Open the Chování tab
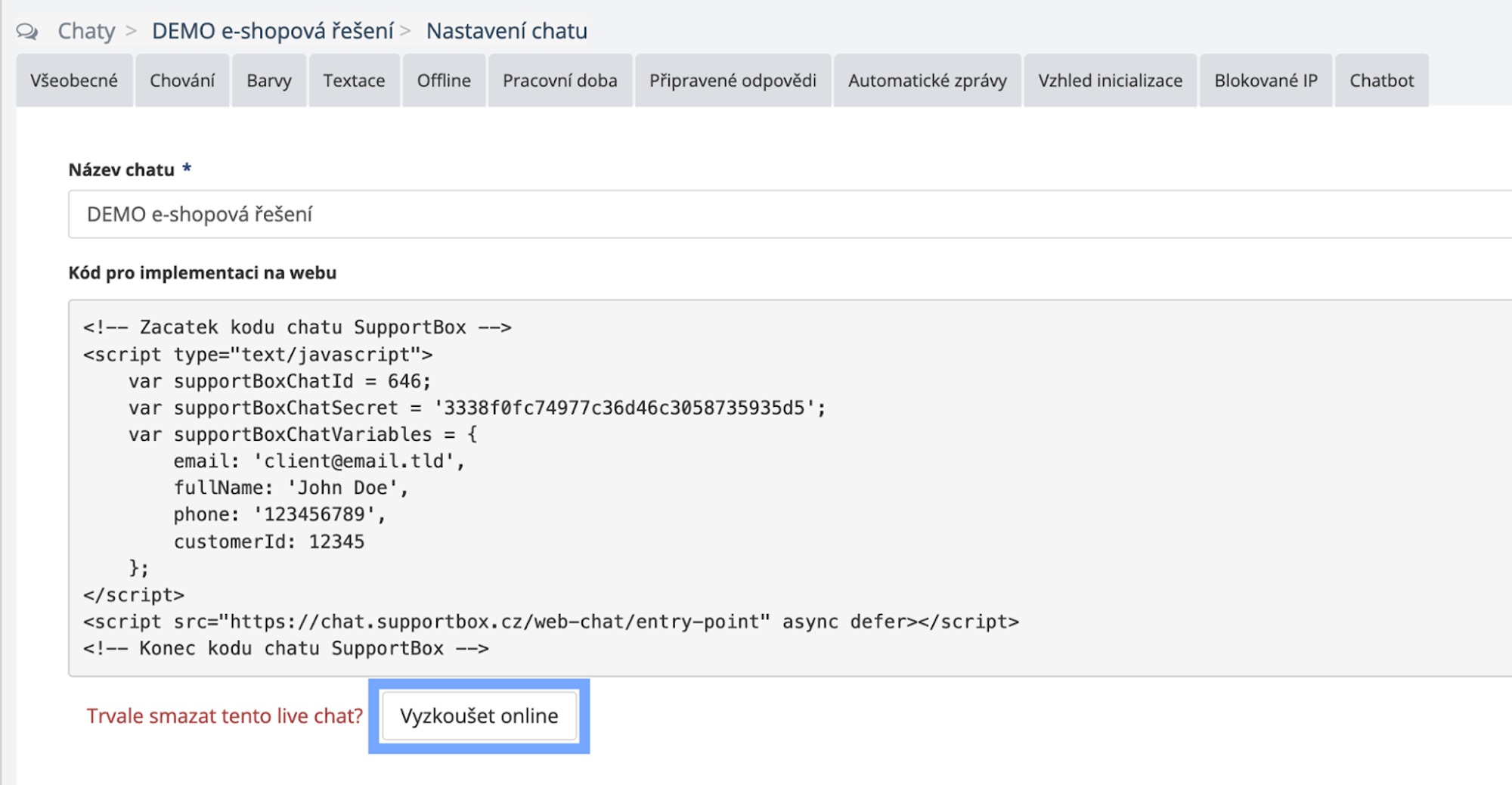 coord(182,80)
